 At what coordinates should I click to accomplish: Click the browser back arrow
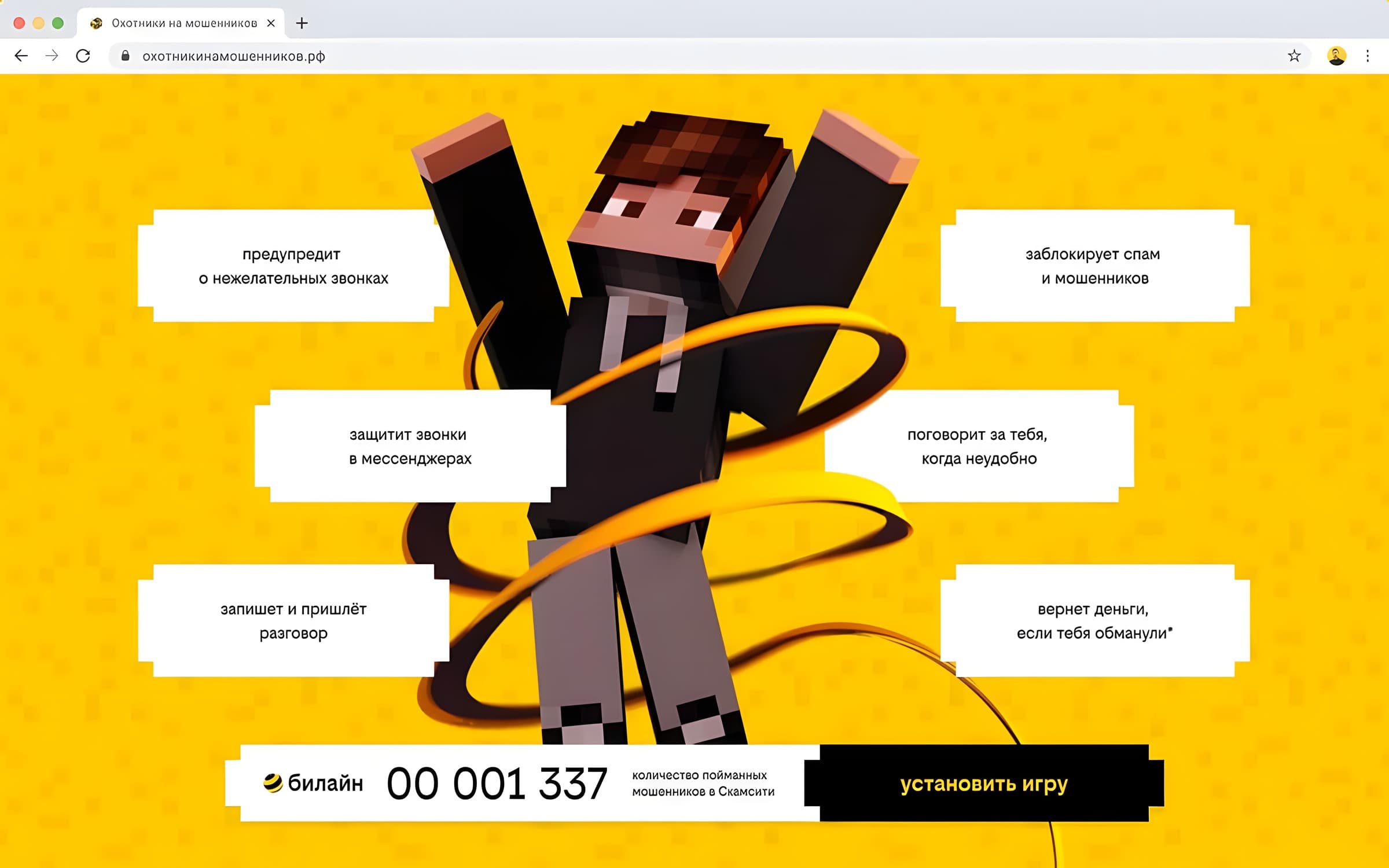pyautogui.click(x=21, y=56)
